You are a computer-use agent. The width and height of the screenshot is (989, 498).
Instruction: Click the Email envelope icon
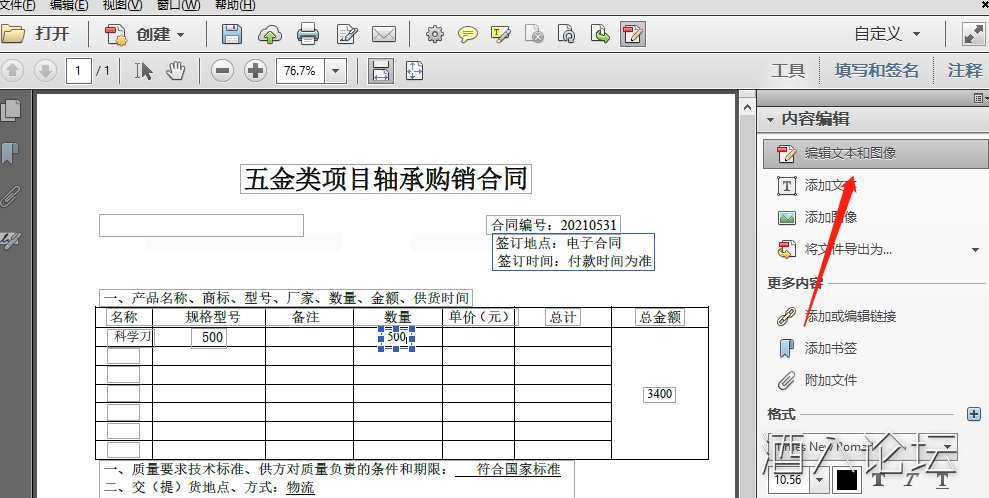coord(384,35)
